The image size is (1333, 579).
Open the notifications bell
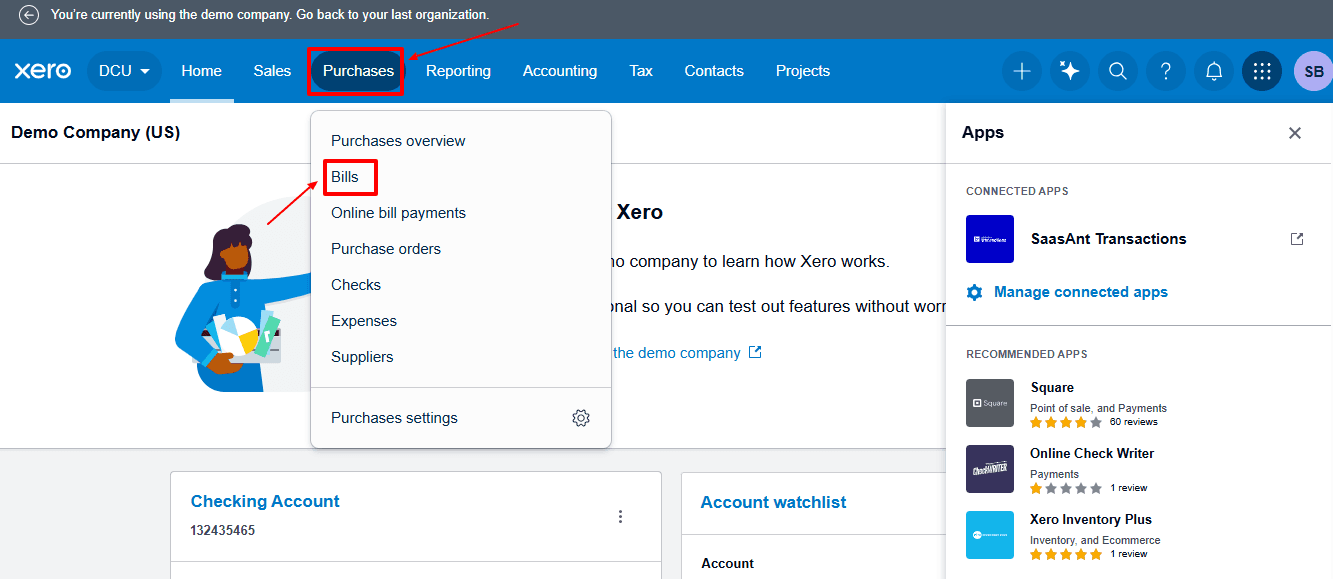tap(1214, 71)
